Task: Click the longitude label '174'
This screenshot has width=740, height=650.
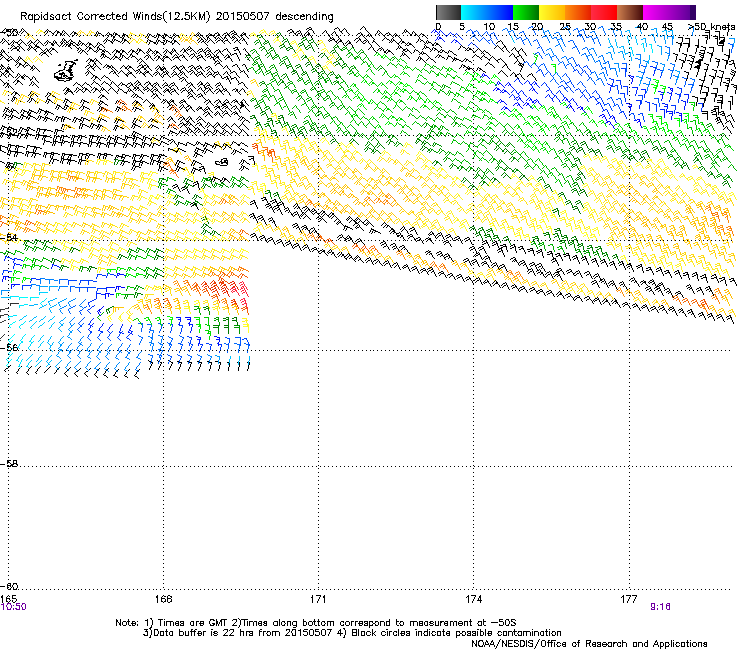Action: tap(473, 599)
